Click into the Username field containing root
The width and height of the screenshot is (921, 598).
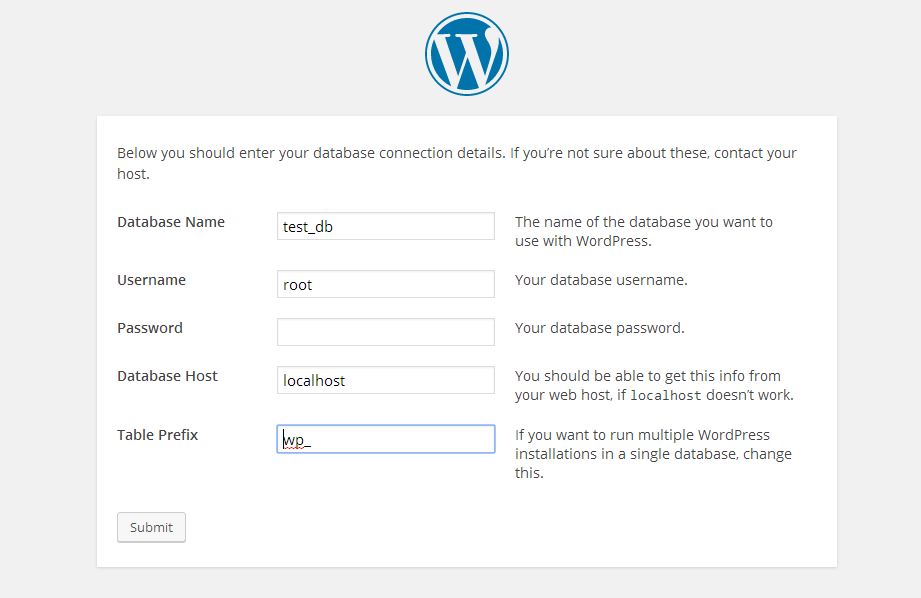[385, 284]
